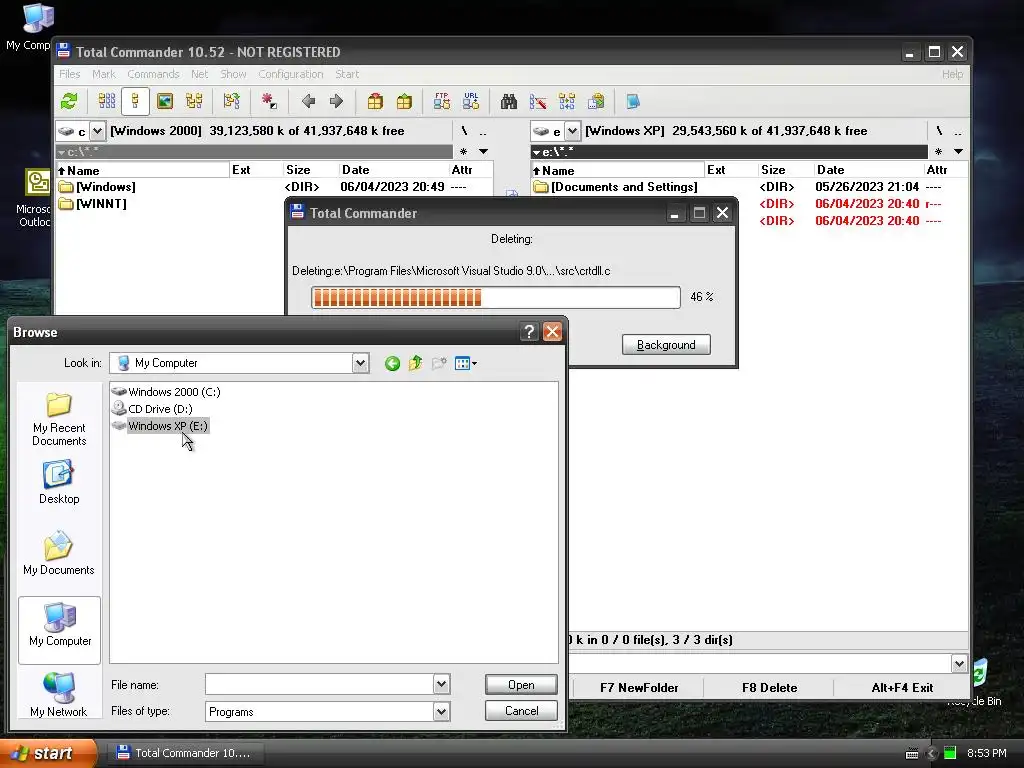1024x768 pixels.
Task: Open the Start menu in Total Commander
Action: coord(347,74)
